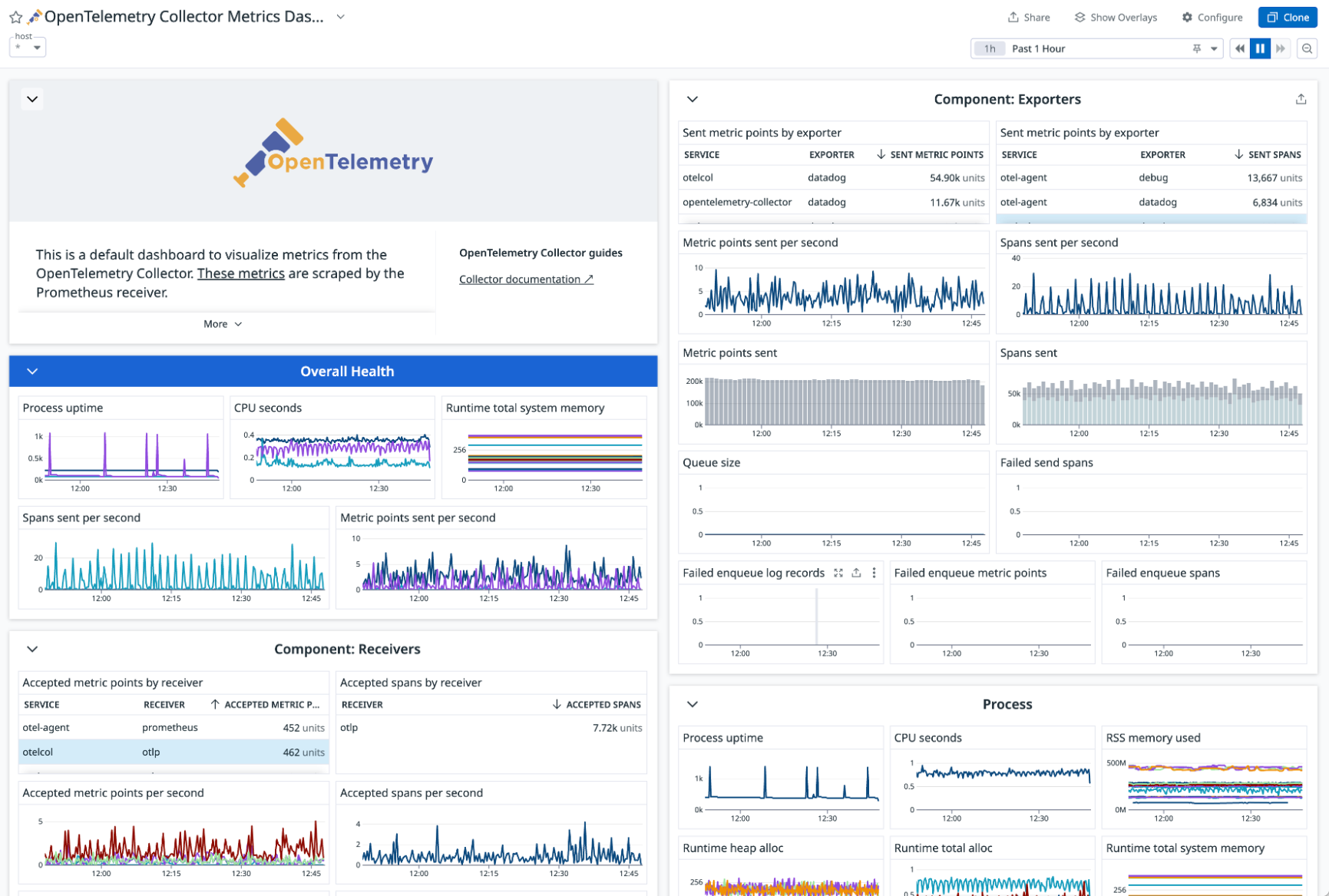Screen dimensions: 1329x896
Task: Open the host template variable dropdown
Action: [x=28, y=48]
